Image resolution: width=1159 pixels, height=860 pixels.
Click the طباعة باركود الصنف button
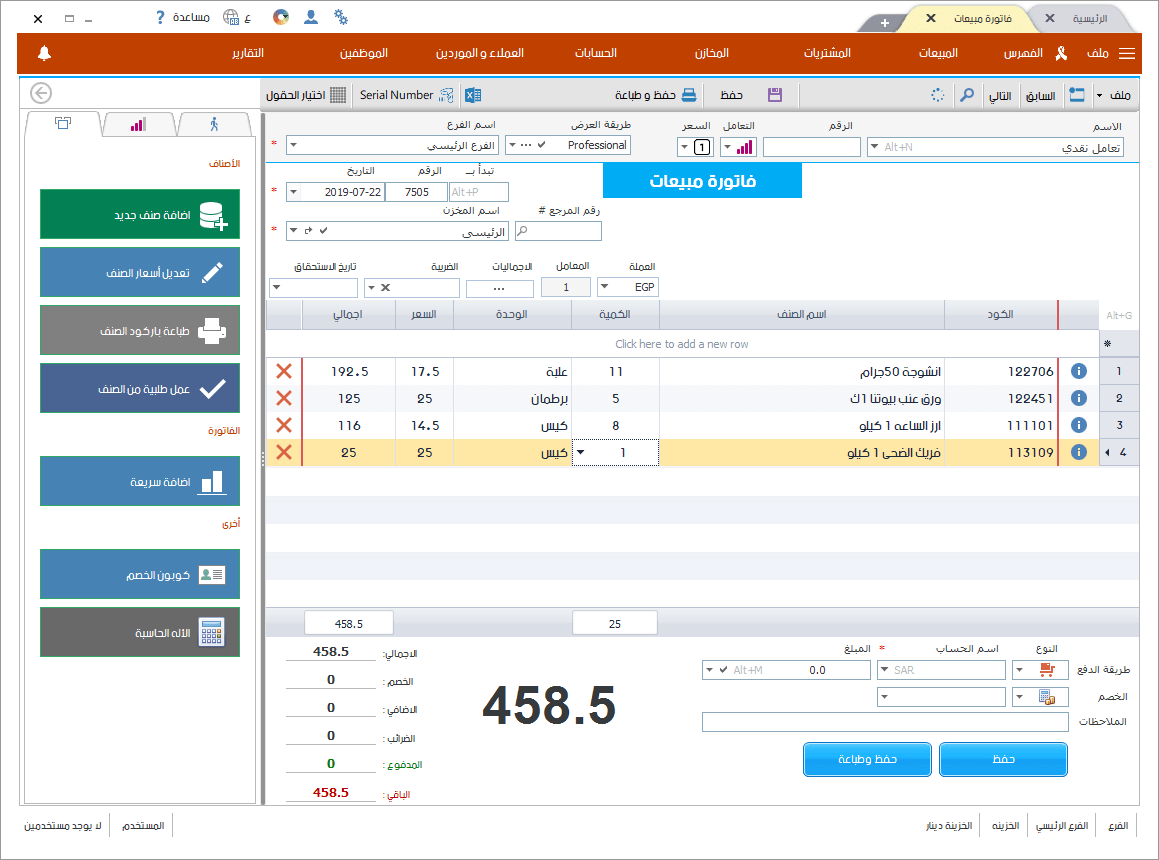point(140,331)
